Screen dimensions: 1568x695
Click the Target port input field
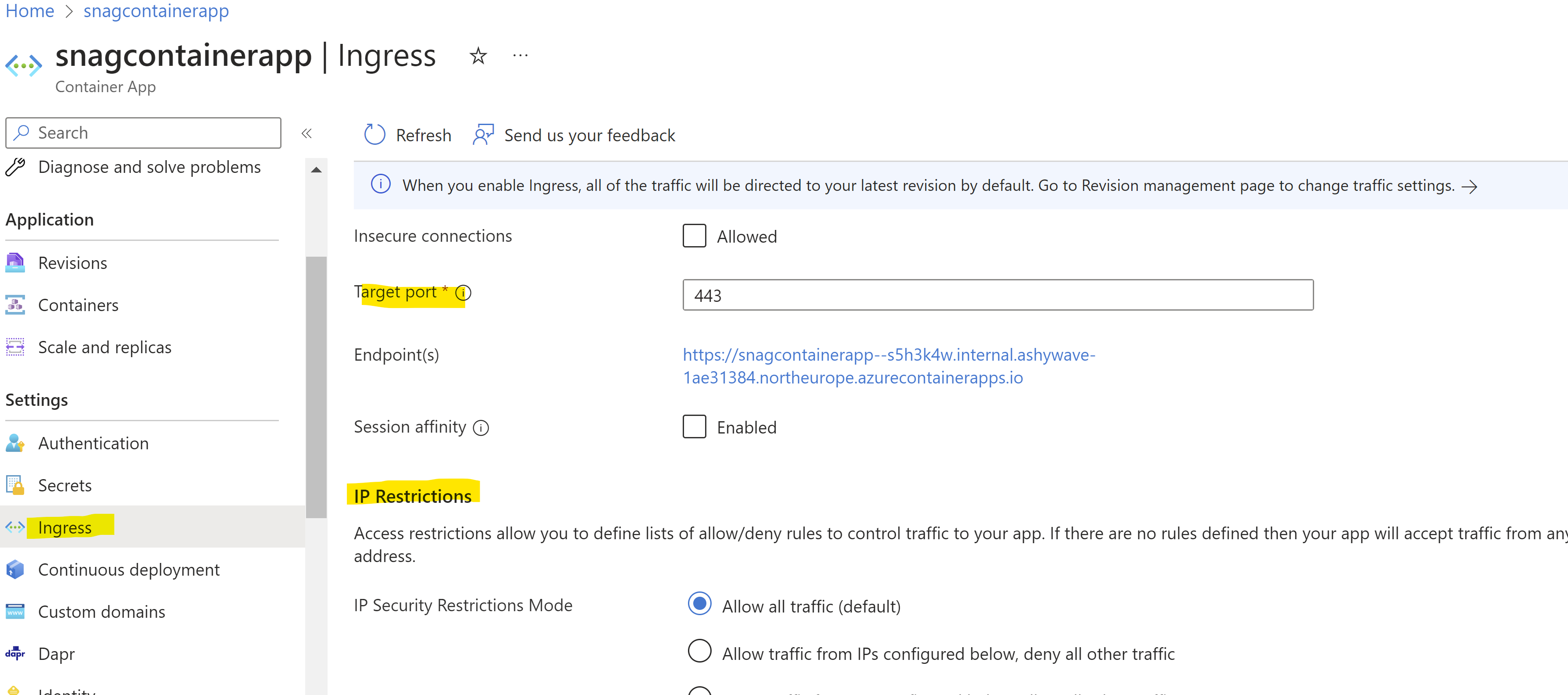(x=998, y=295)
